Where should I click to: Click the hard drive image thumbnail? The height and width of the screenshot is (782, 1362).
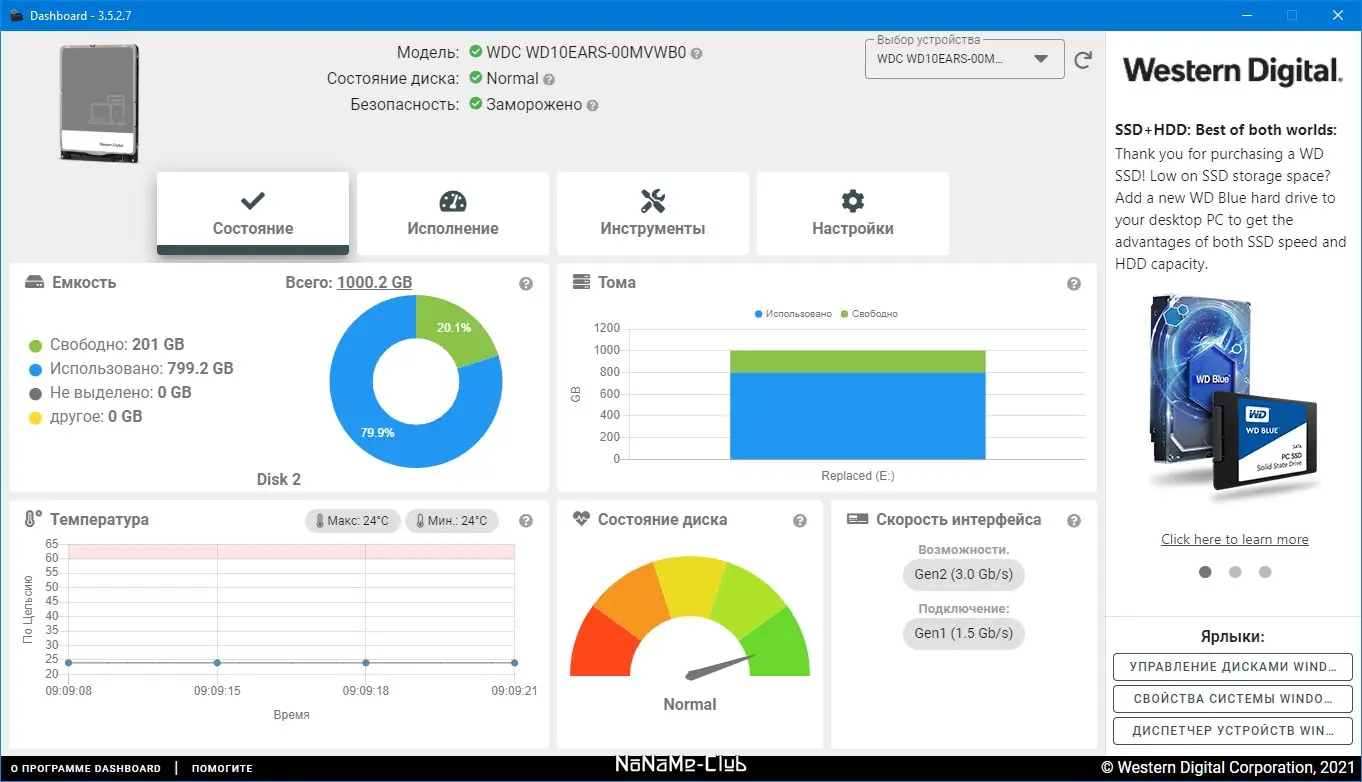[x=99, y=104]
